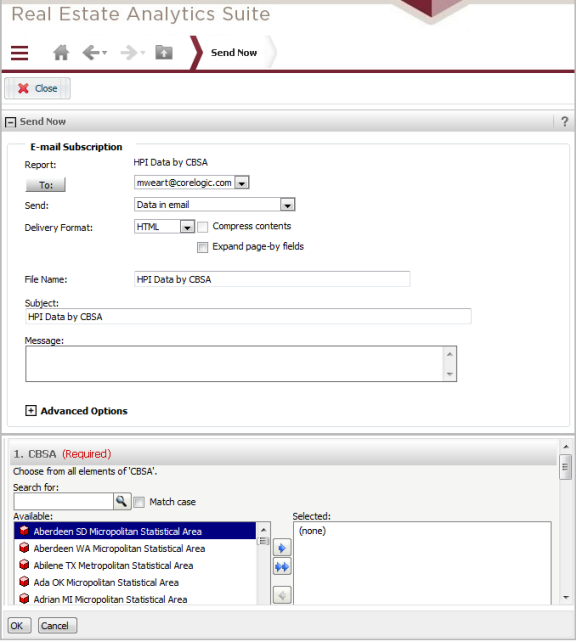This screenshot has width=576, height=641.
Task: Click (none) in Selected list
Action: pyautogui.click(x=312, y=531)
